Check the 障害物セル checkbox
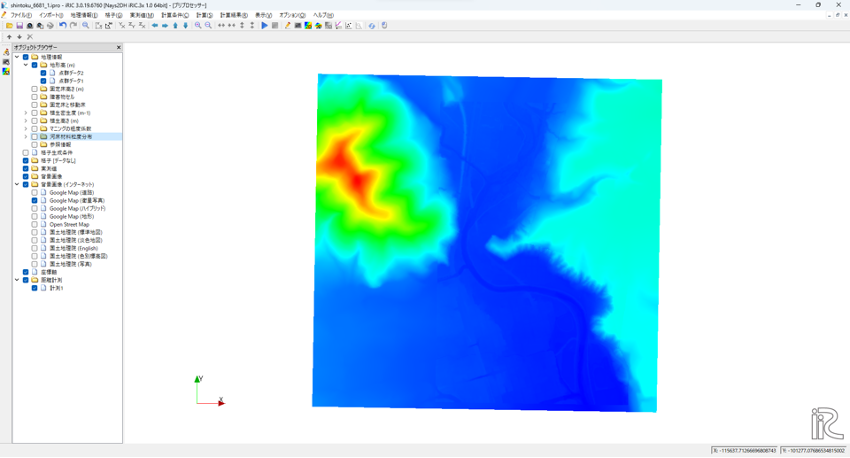This screenshot has height=458, width=850. point(35,97)
